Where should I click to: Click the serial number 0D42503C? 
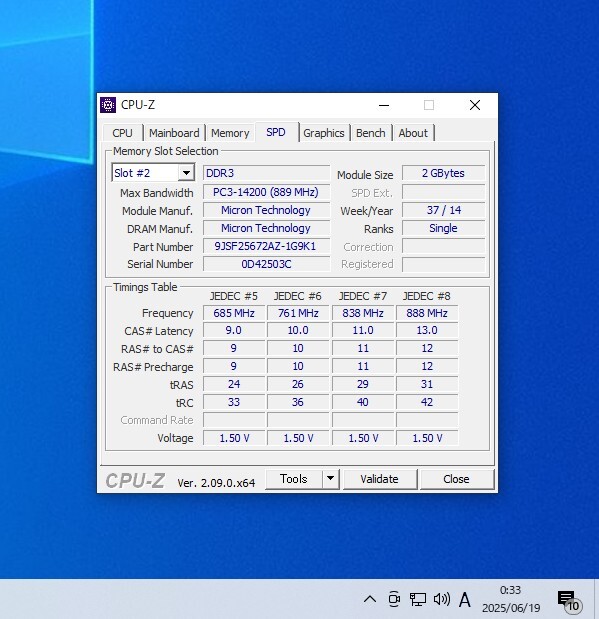267,264
